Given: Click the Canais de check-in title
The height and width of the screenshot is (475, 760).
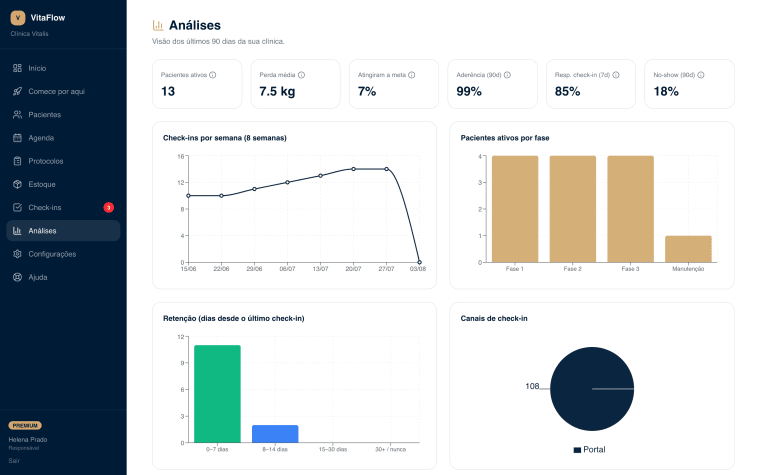Looking at the screenshot, I should click(494, 318).
